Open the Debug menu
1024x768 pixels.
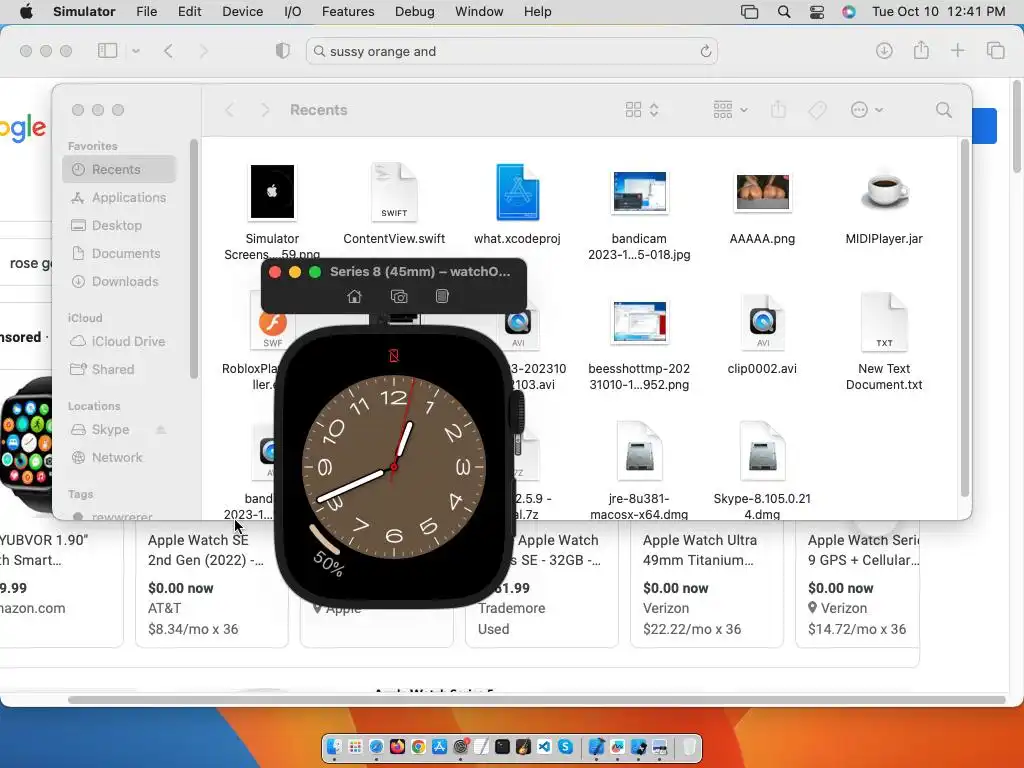point(415,12)
